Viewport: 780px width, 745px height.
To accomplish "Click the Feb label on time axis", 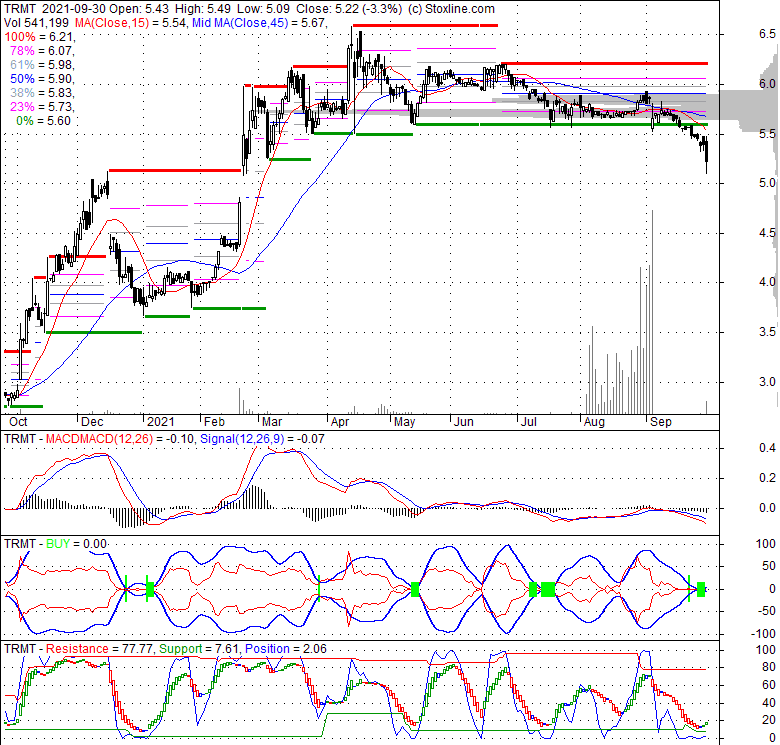I will 214,422.
